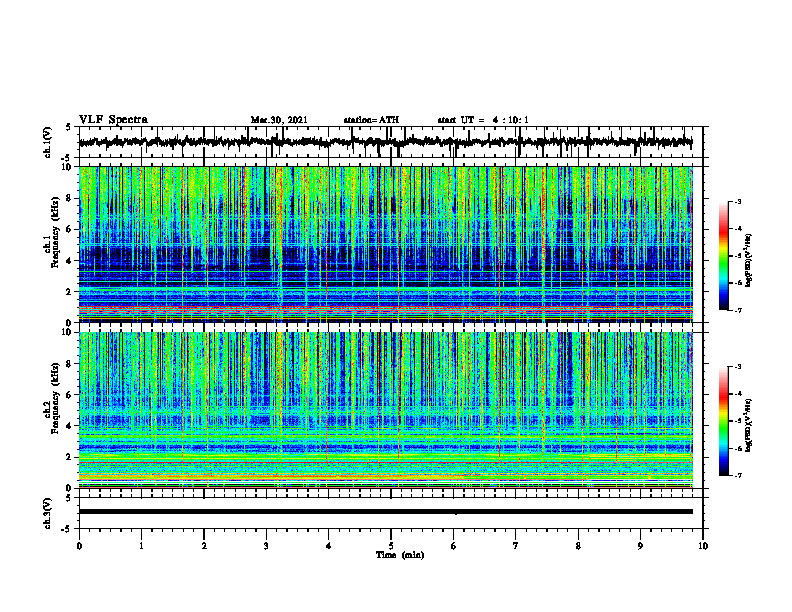Click time axis tick label '2'

204,546
